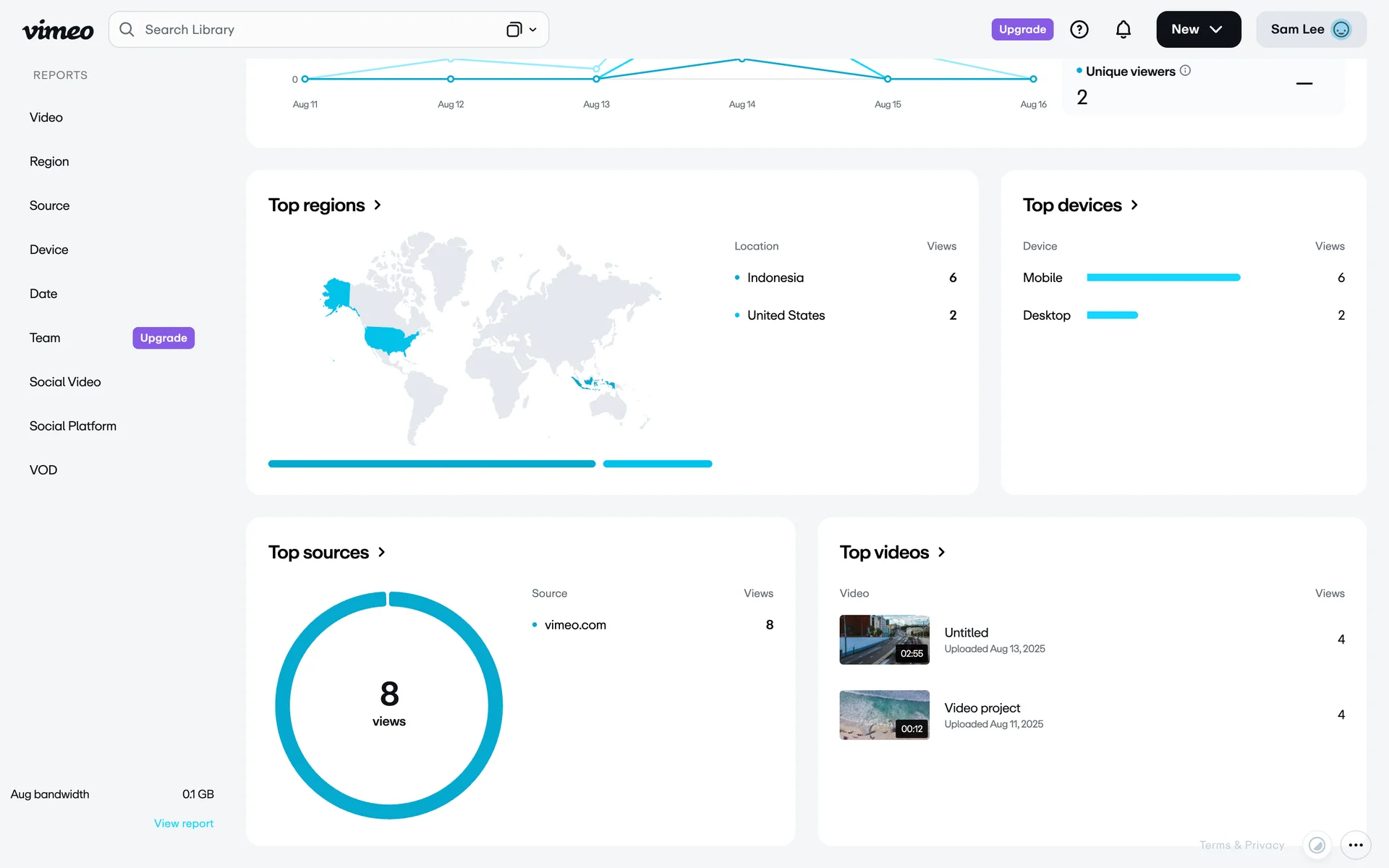Open the help question mark icon
Viewport: 1389px width, 868px height.
1079,30
